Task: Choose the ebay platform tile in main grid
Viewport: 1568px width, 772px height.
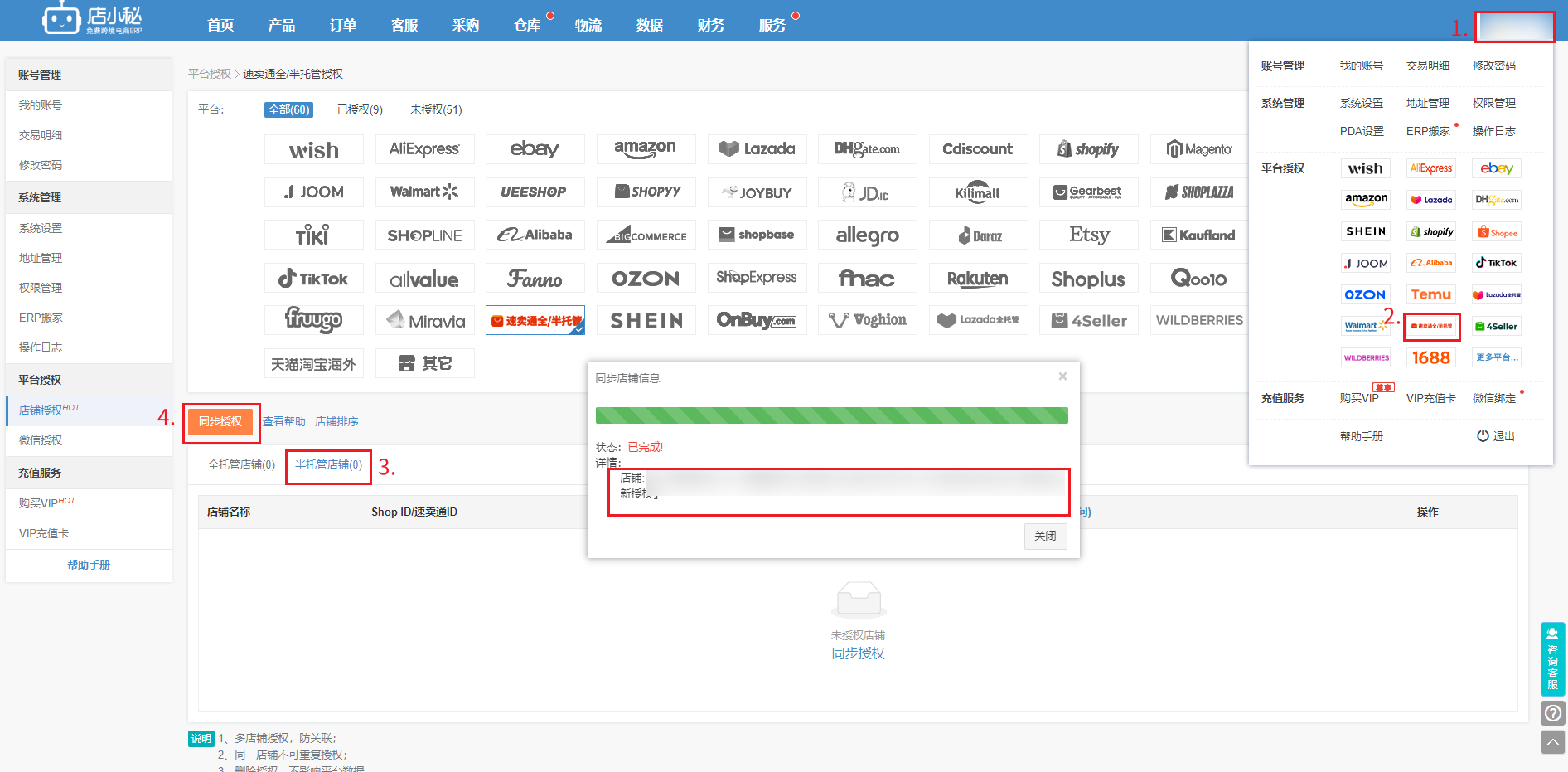Action: coord(535,149)
